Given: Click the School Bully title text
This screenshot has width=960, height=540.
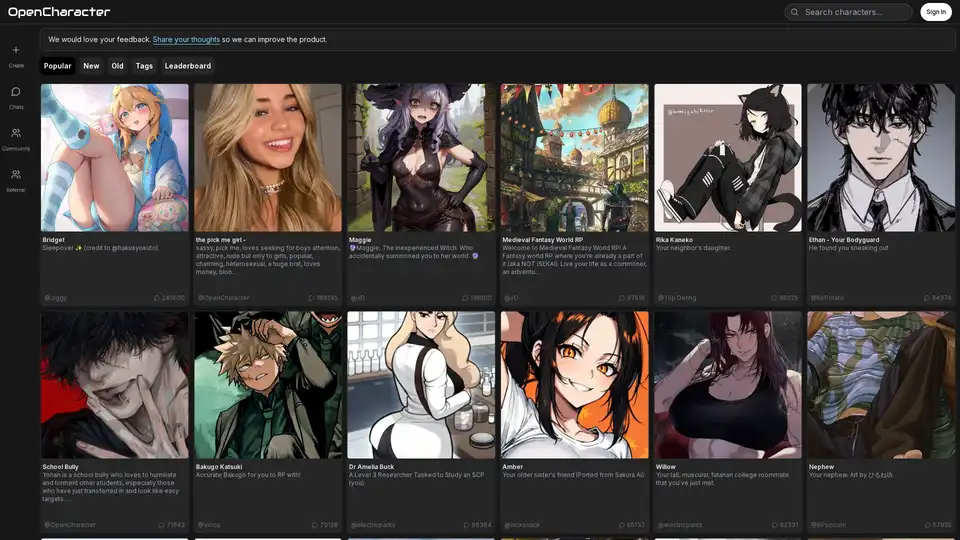Looking at the screenshot, I should 61,467.
